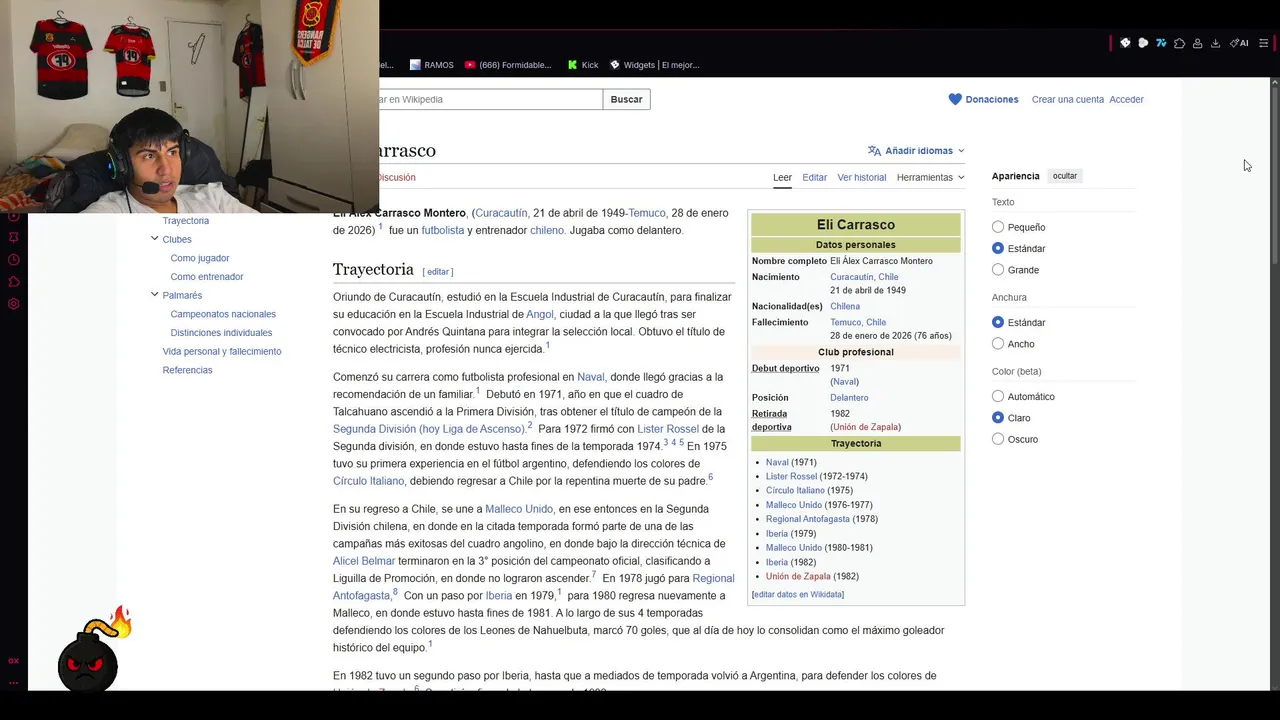Viewport: 1280px width, 720px height.
Task: Select Pequeño text size
Action: point(998,227)
